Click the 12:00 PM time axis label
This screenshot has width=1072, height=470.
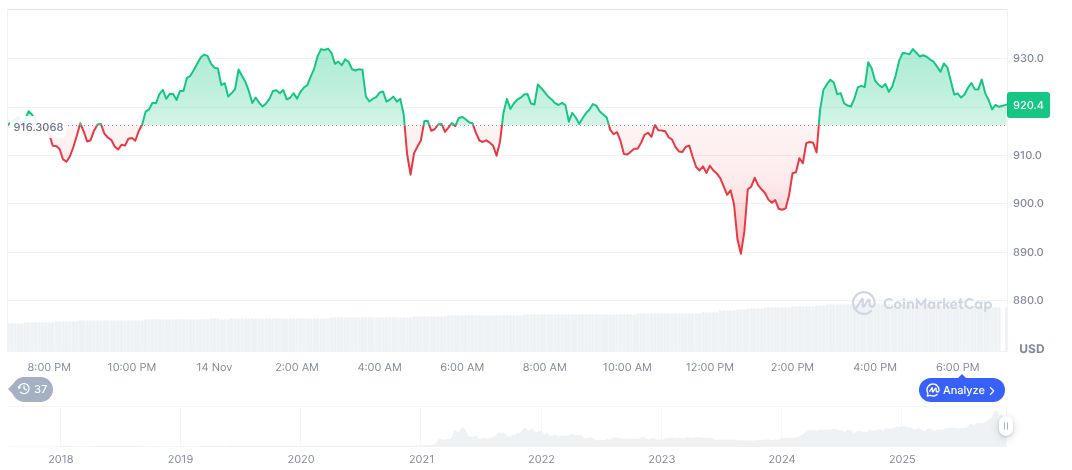(709, 367)
